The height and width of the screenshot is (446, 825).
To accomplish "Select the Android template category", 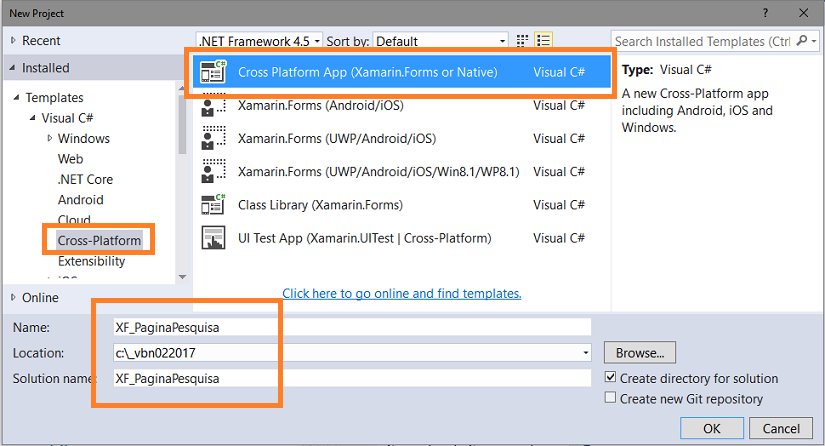I will pyautogui.click(x=81, y=200).
